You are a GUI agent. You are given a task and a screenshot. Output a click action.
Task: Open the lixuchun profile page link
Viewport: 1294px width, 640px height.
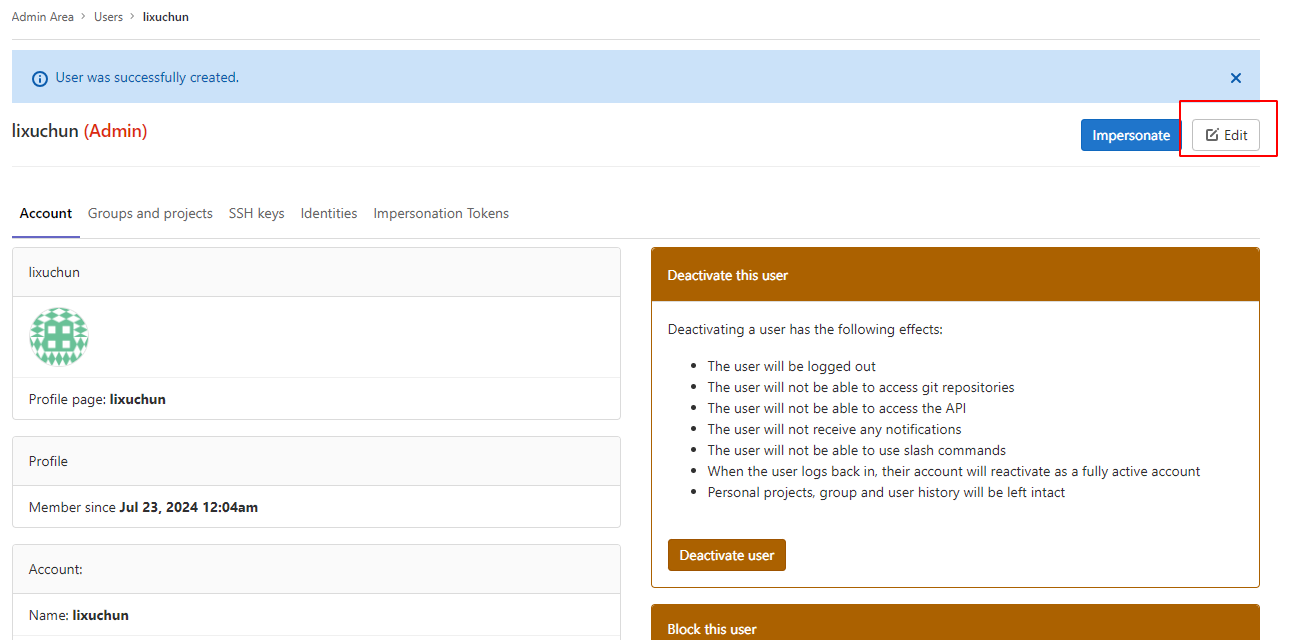click(138, 399)
